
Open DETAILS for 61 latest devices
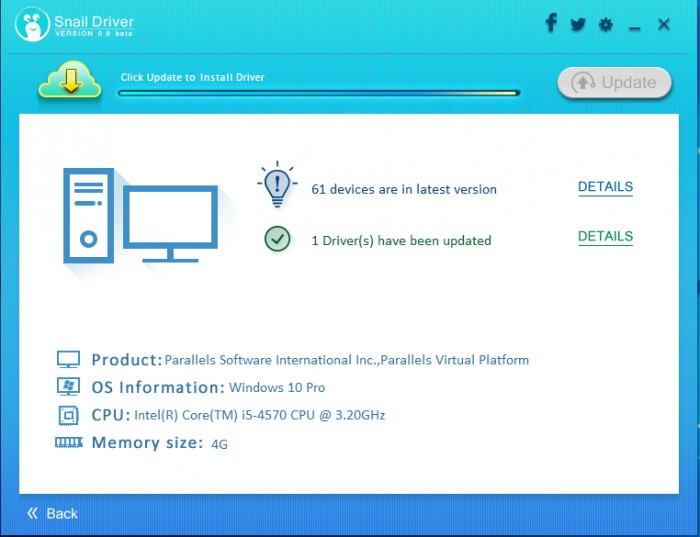point(605,187)
